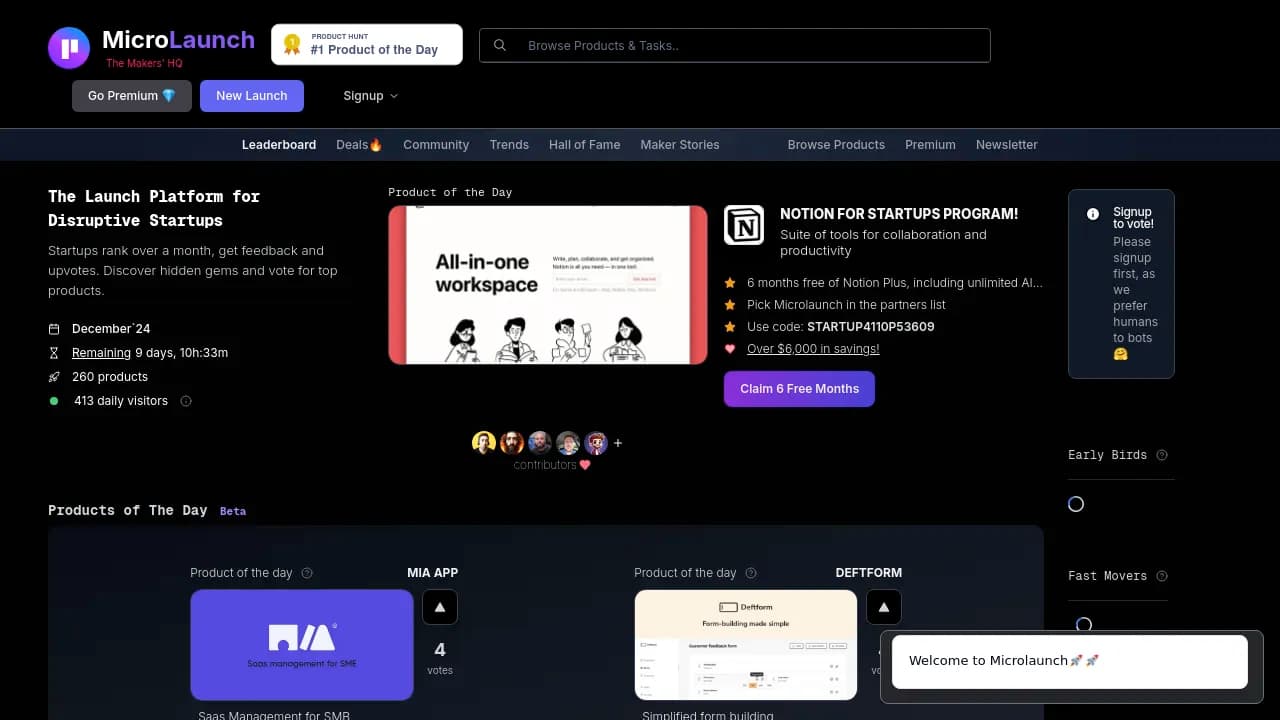Open the Deals tab
The width and height of the screenshot is (1280, 720).
(360, 145)
